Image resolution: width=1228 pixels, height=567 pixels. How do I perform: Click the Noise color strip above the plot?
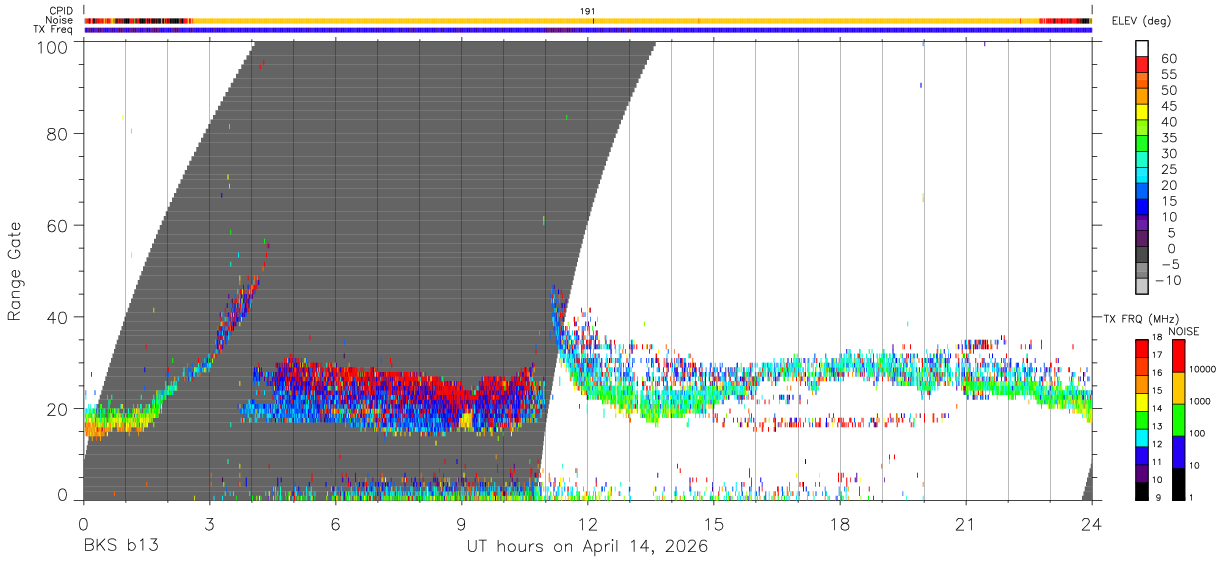tap(587, 20)
